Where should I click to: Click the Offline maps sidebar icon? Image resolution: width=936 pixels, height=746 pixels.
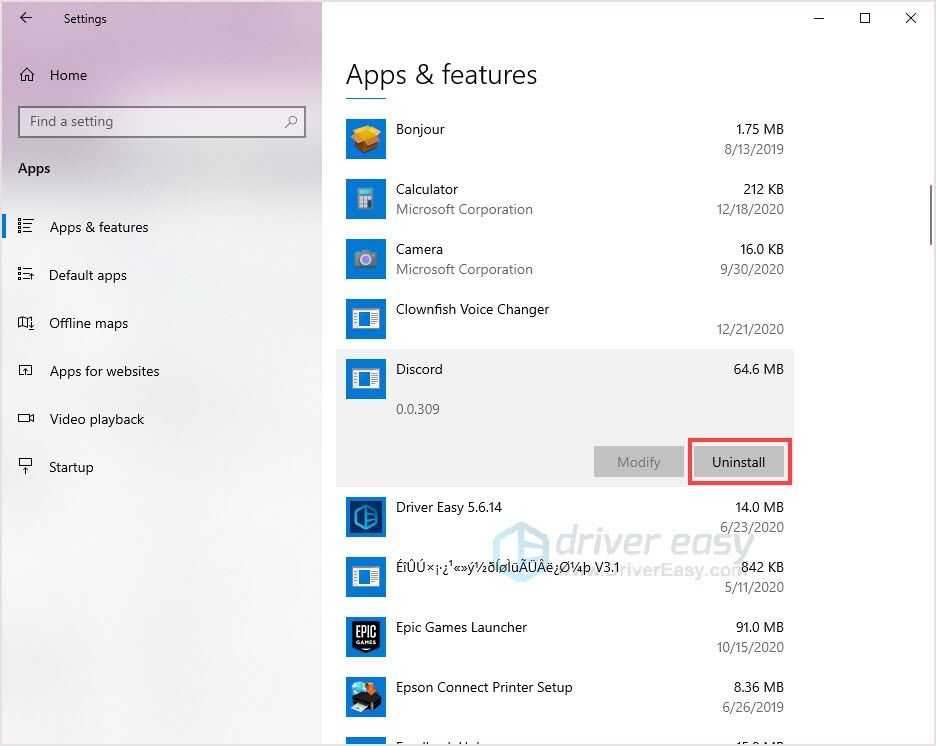[26, 323]
